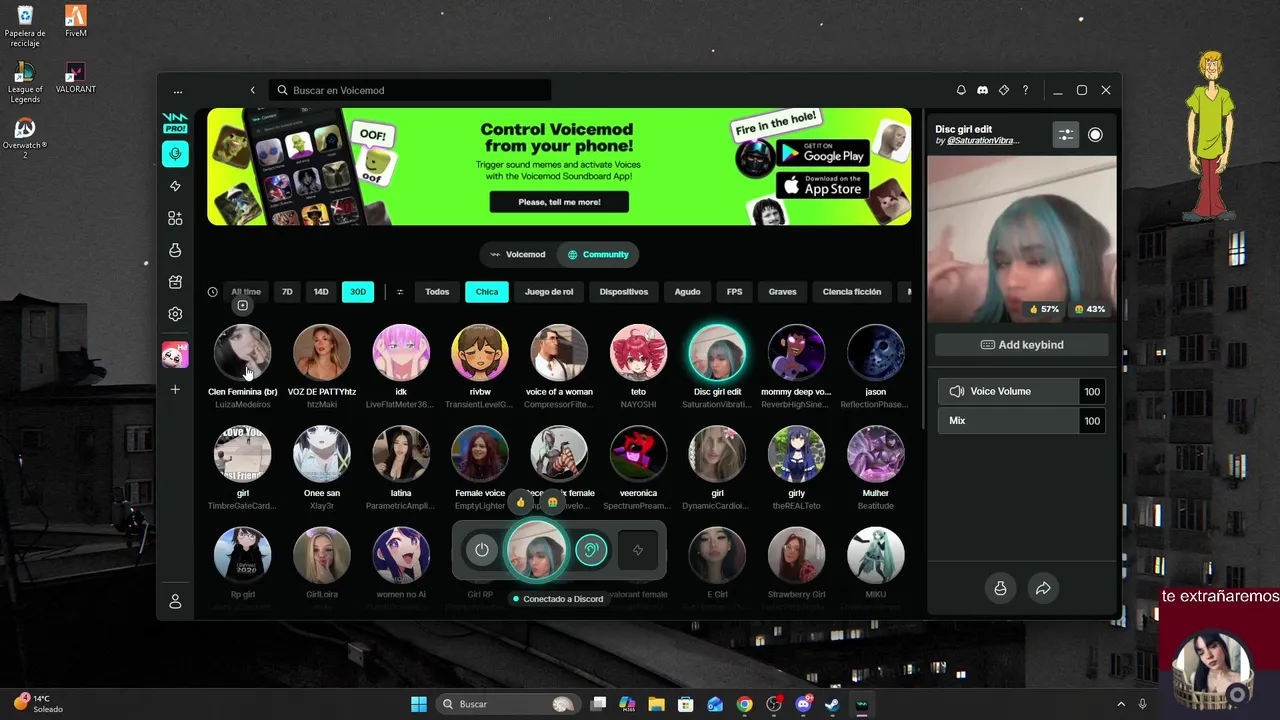Select the Todos category
This screenshot has height=720, width=1280.
[437, 292]
